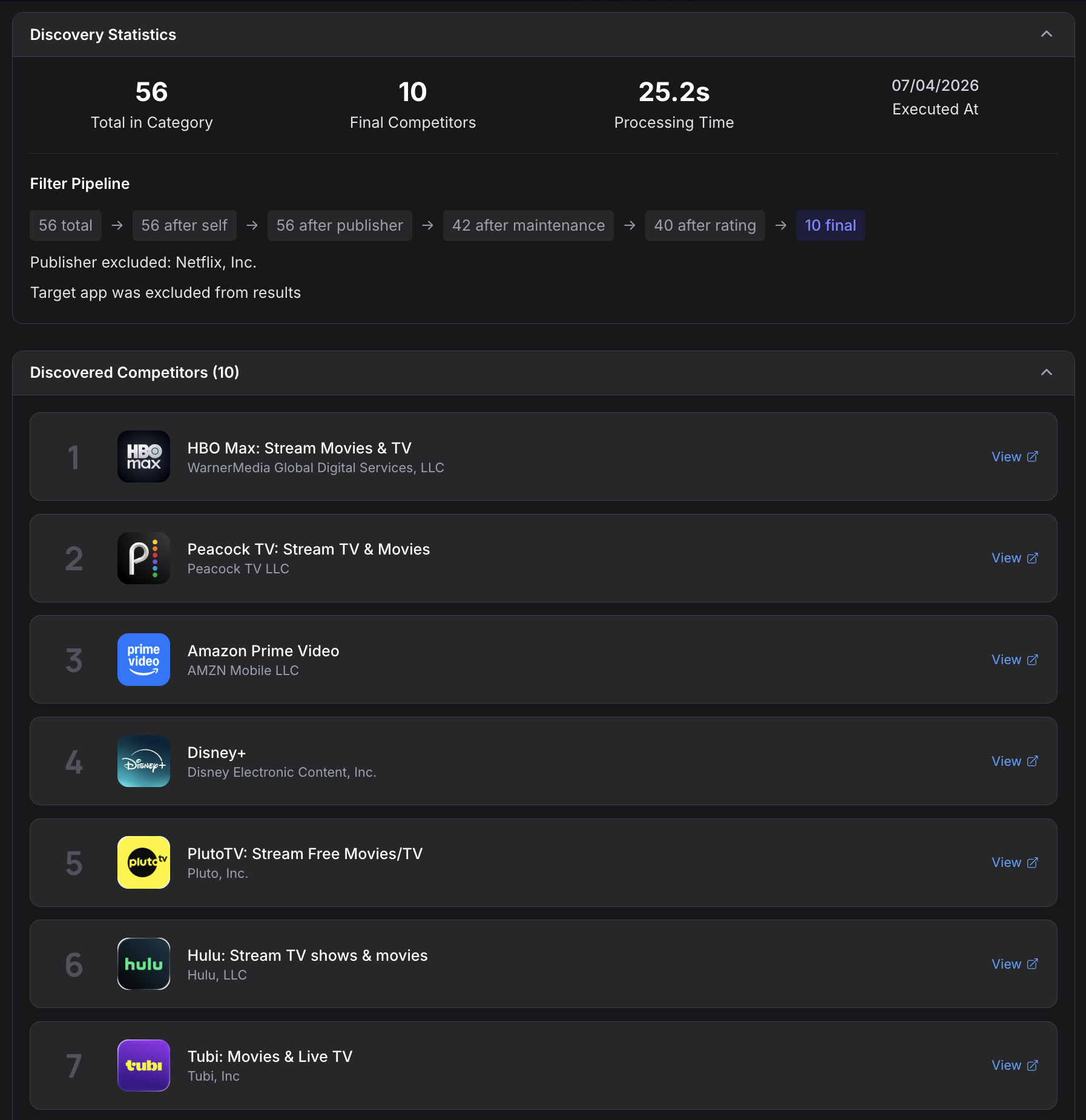Click 'Tubi, Inc' publisher text
The height and width of the screenshot is (1120, 1086).
(214, 1076)
